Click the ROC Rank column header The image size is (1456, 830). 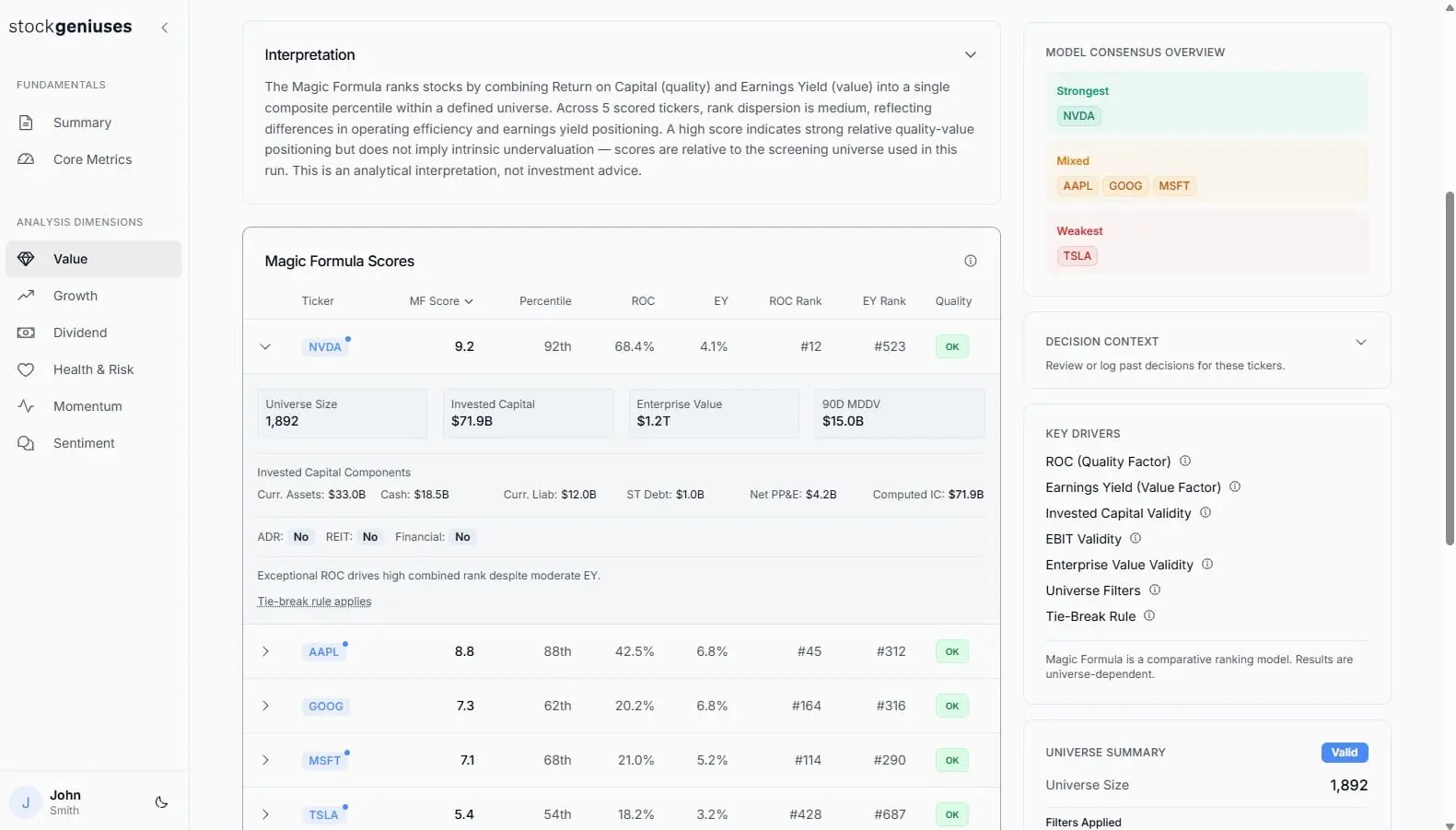click(x=795, y=301)
